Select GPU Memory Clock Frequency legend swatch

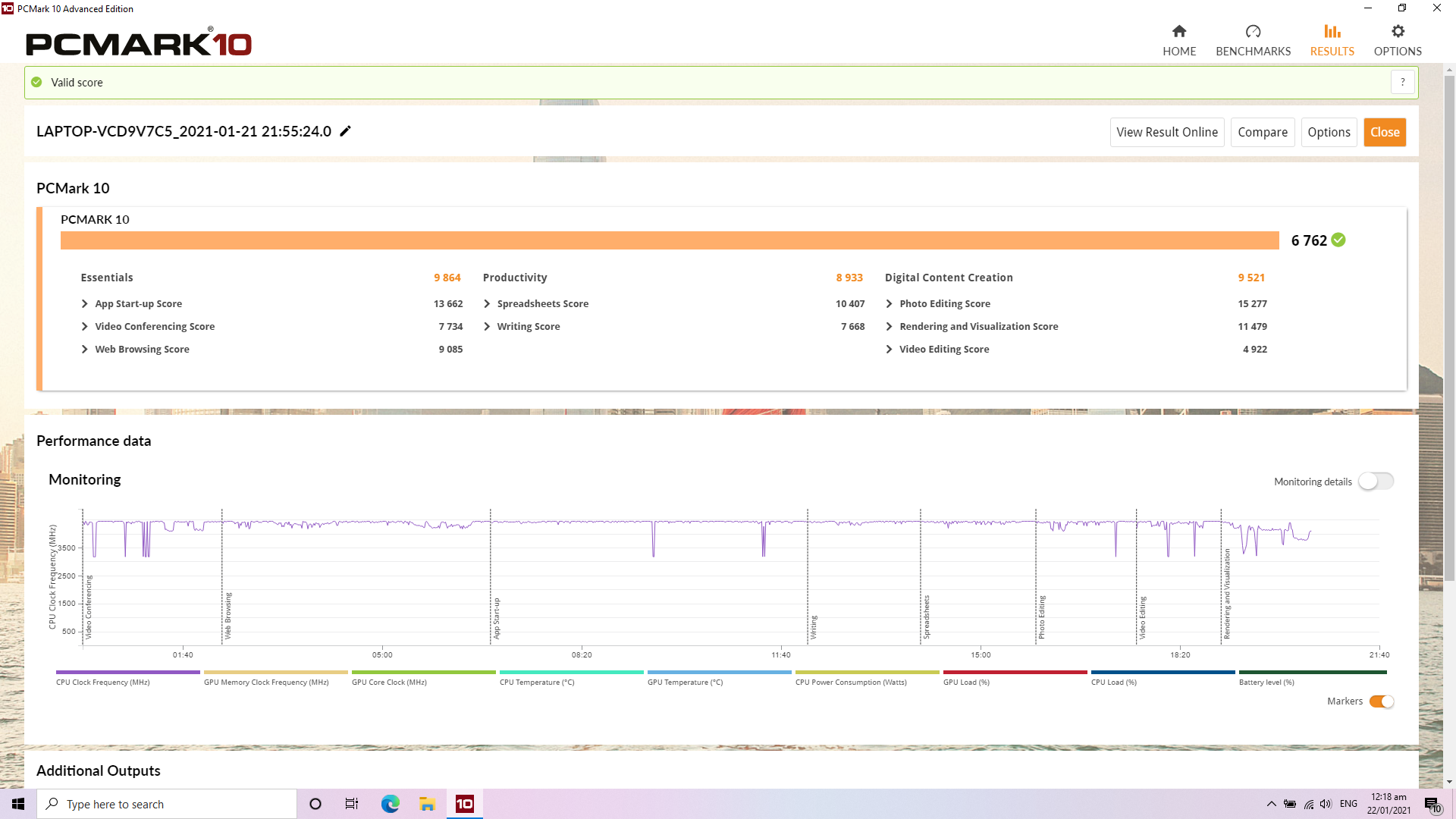pyautogui.click(x=275, y=672)
